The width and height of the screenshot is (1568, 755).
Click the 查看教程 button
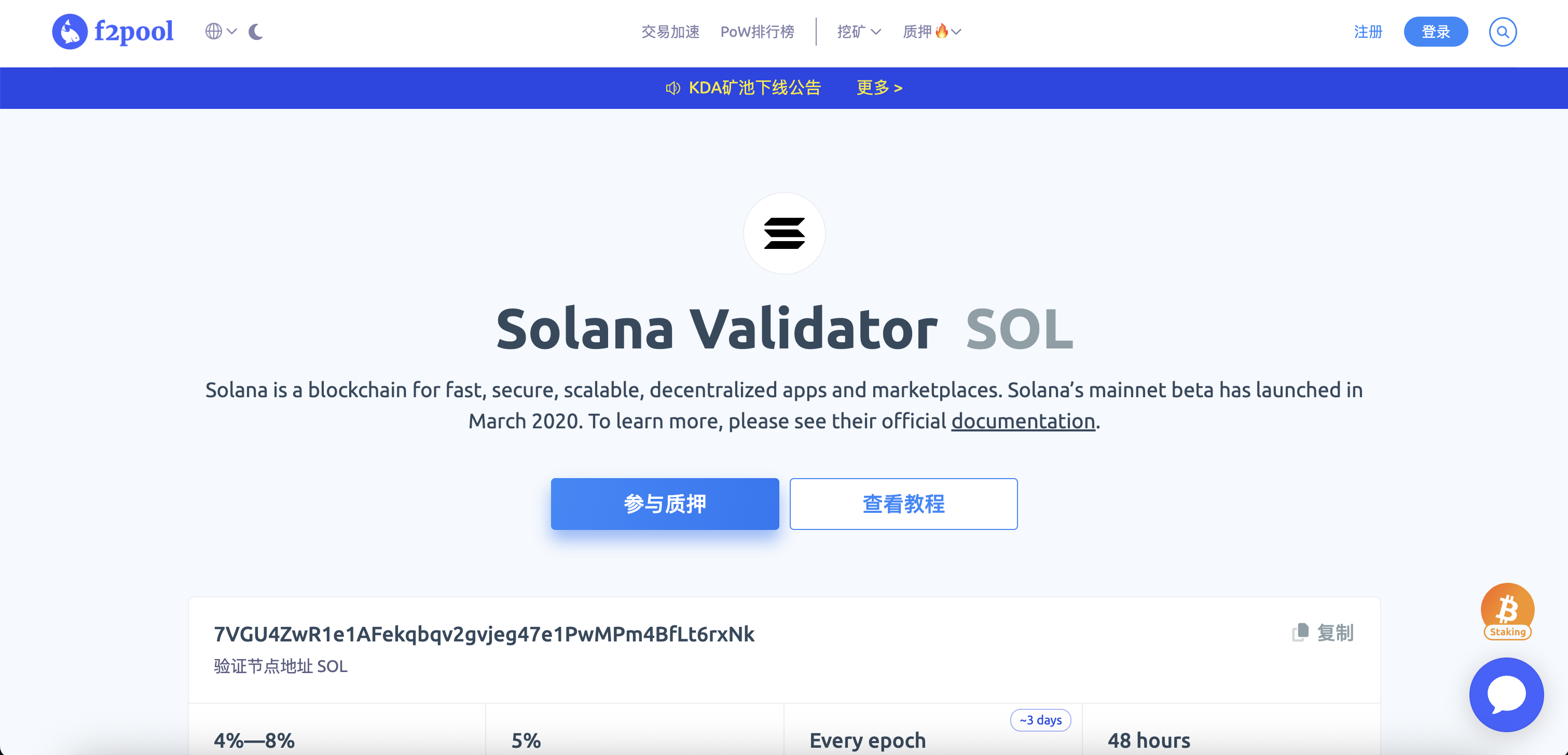[x=903, y=504]
